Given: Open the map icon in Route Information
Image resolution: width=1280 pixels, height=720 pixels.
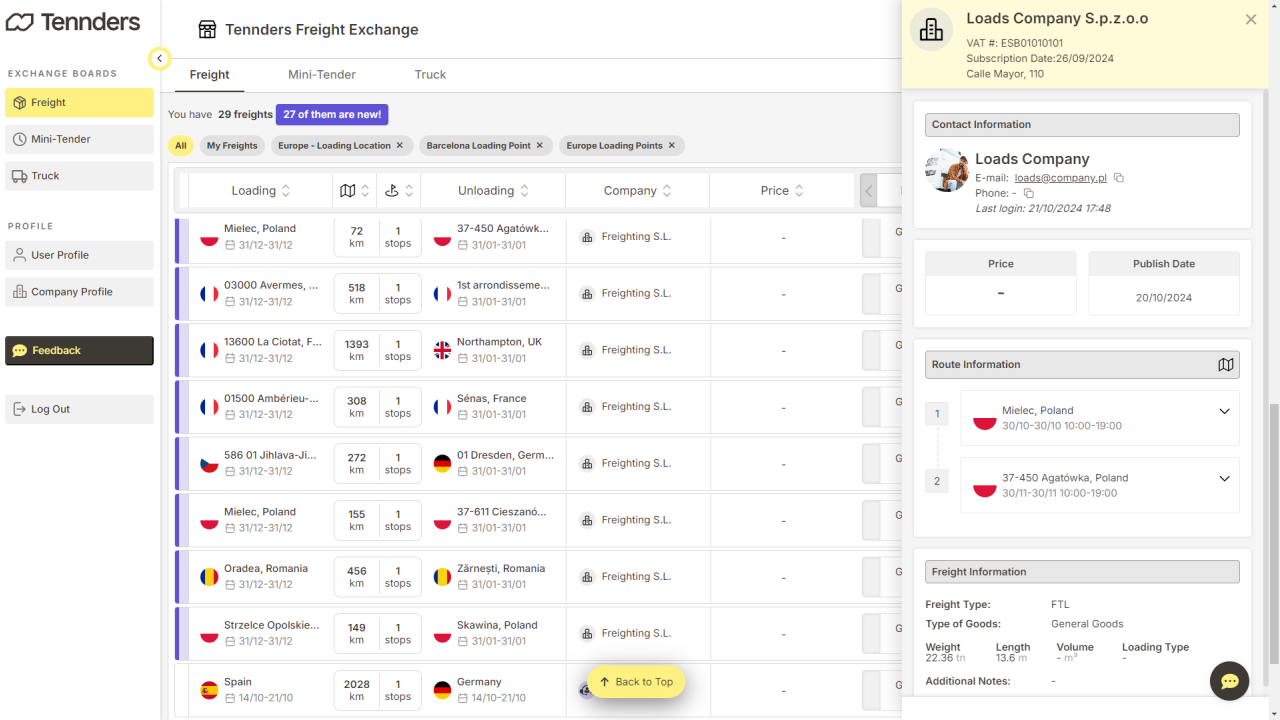Looking at the screenshot, I should [1225, 365].
